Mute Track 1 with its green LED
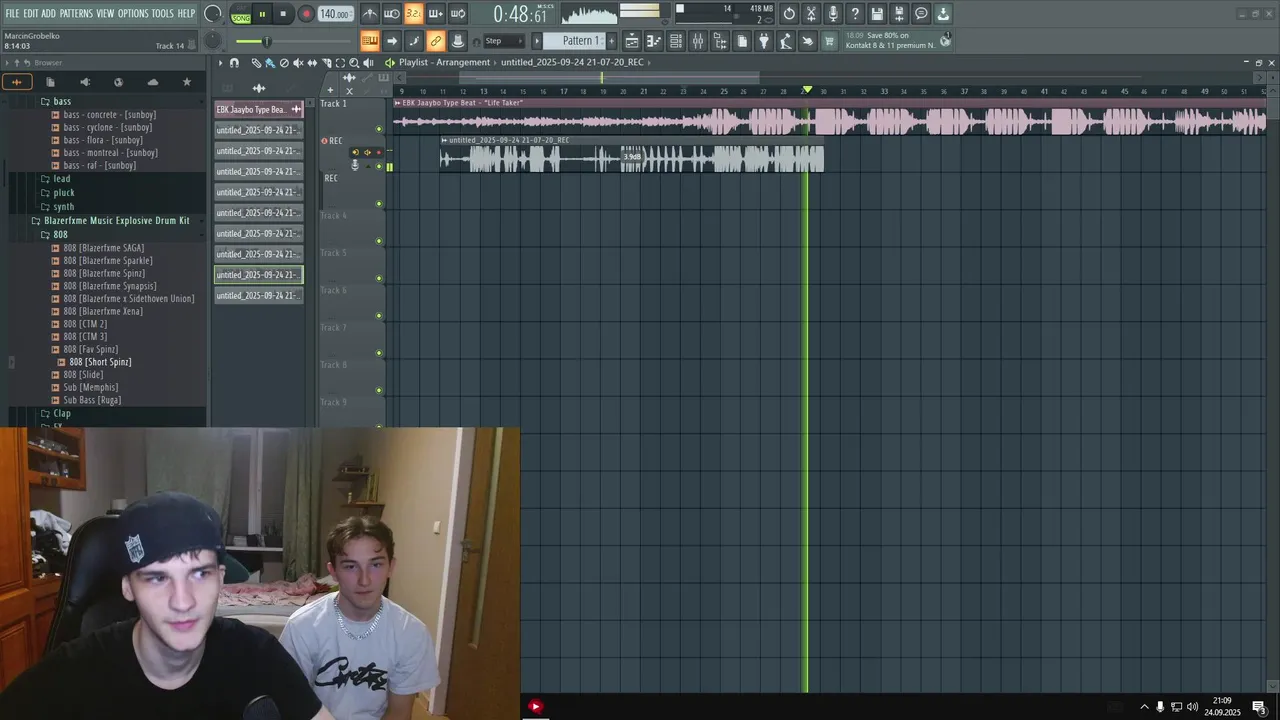 tap(379, 129)
